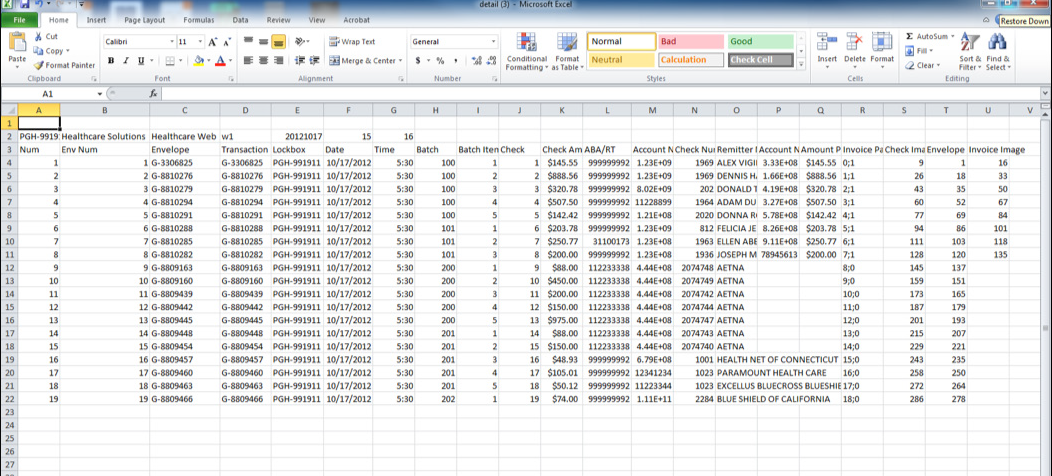Toggle Middle Align

263,42
